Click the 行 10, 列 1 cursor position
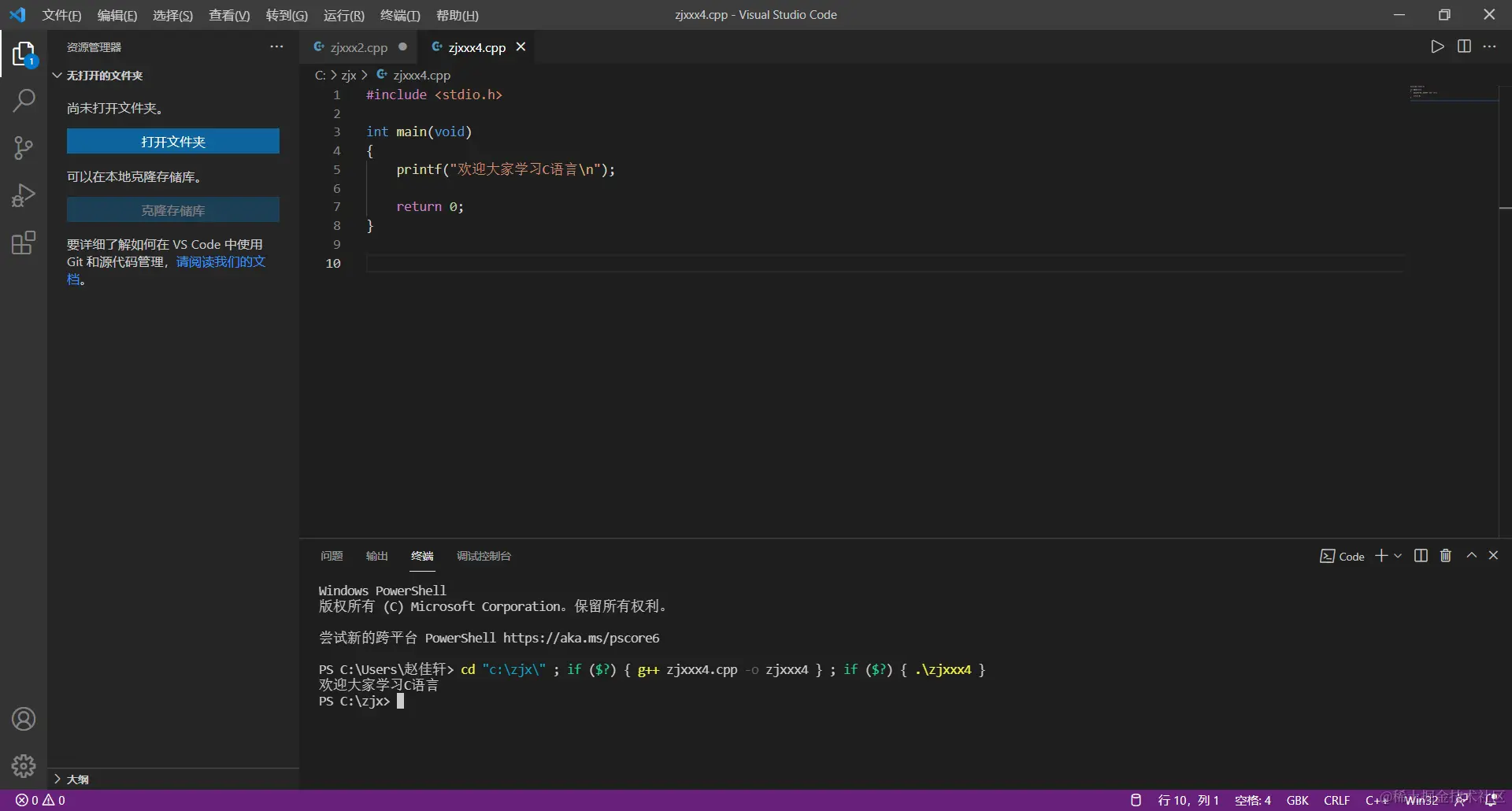 pos(1188,800)
